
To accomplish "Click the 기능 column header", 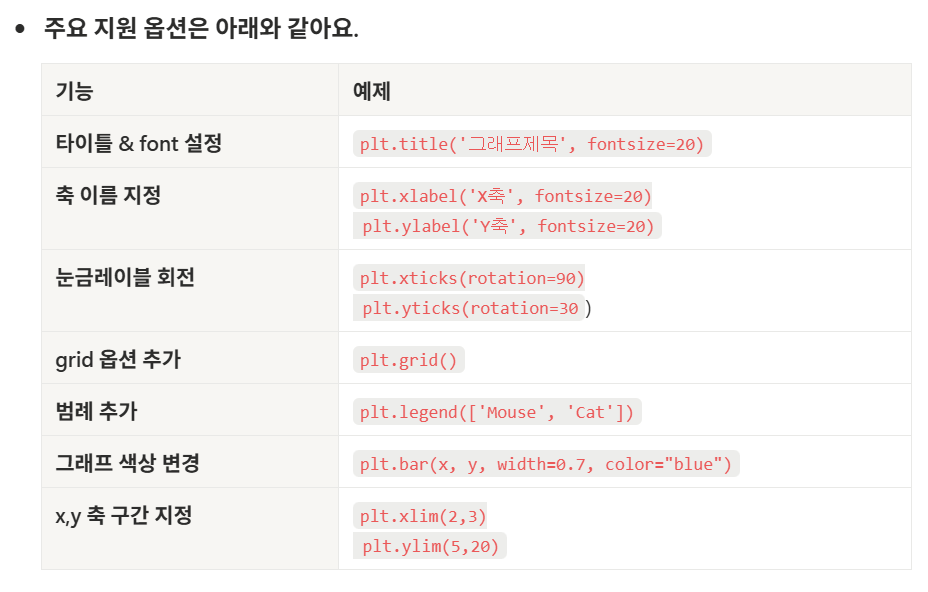I will coord(70,90).
